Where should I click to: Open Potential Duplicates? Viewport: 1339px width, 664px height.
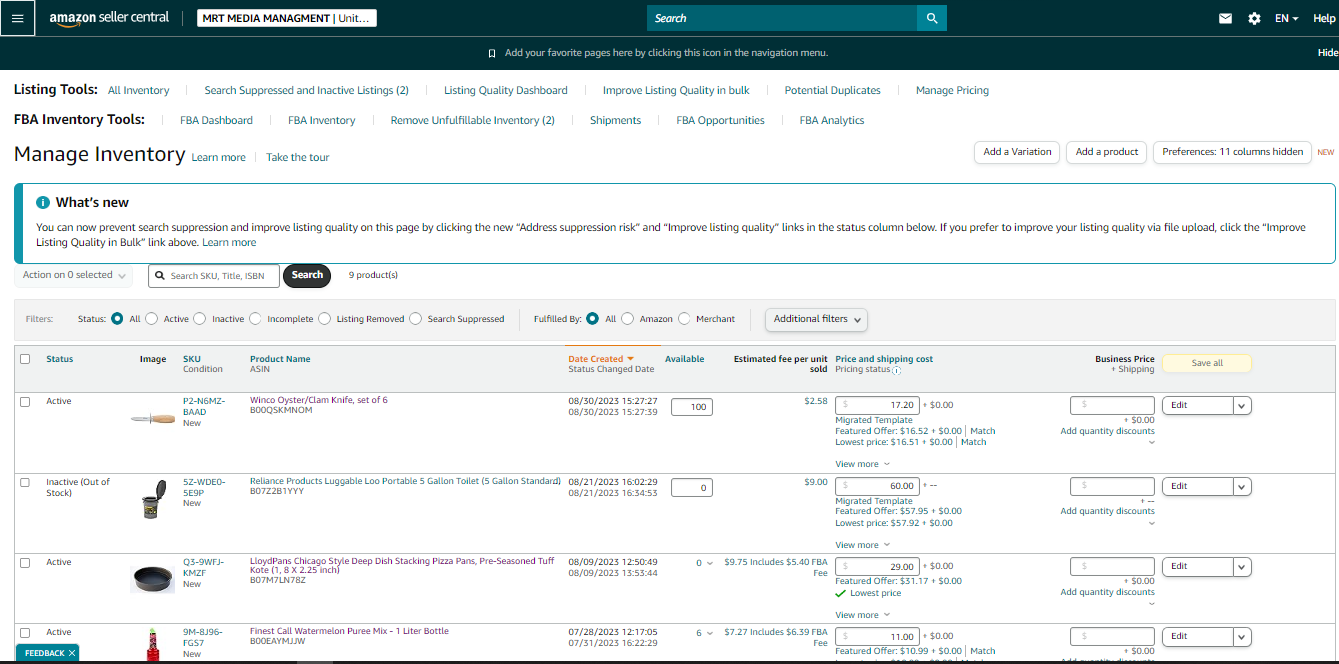pyautogui.click(x=833, y=90)
